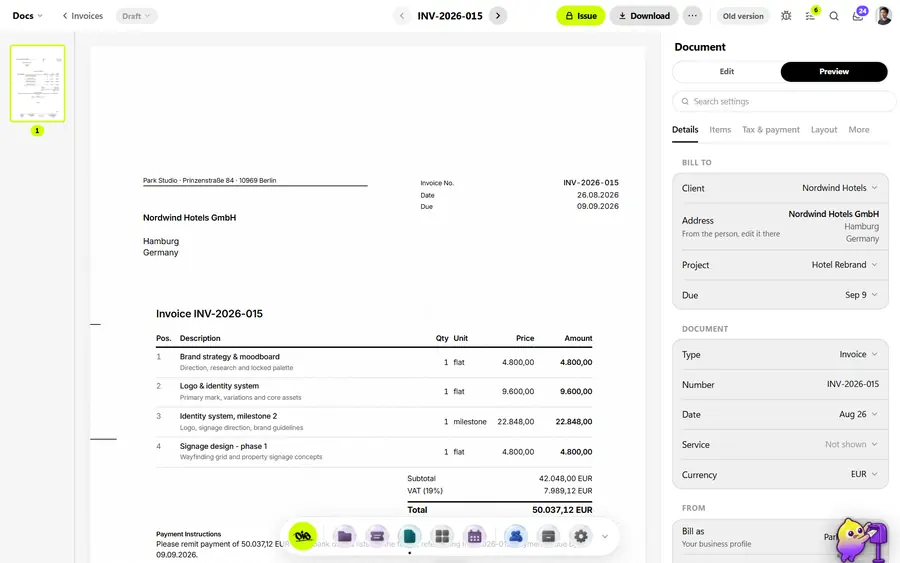Open the Project Hotel Rebrand dropdown
The image size is (900, 563).
coord(780,265)
